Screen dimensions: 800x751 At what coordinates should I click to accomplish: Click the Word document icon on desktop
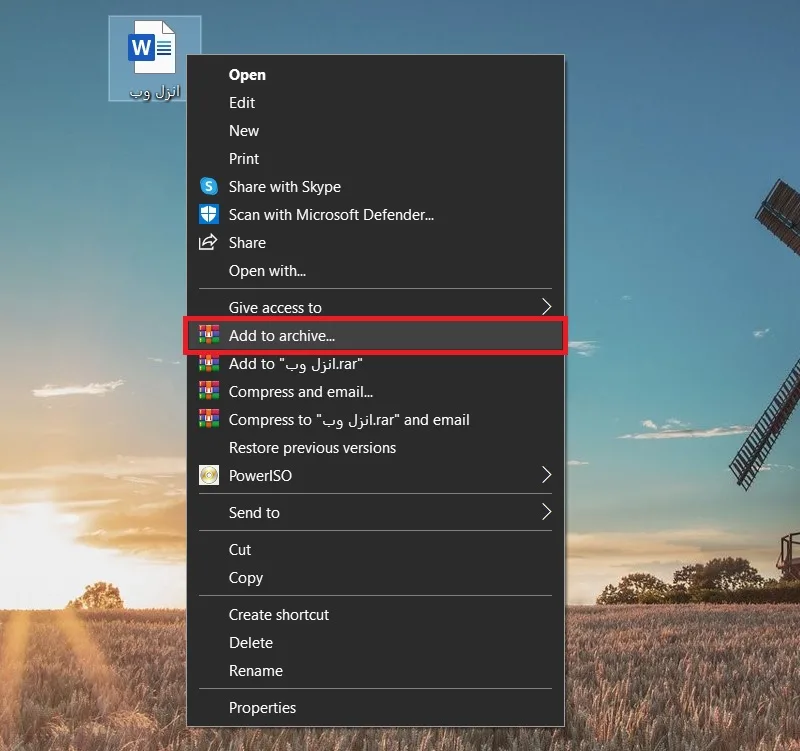[x=152, y=47]
